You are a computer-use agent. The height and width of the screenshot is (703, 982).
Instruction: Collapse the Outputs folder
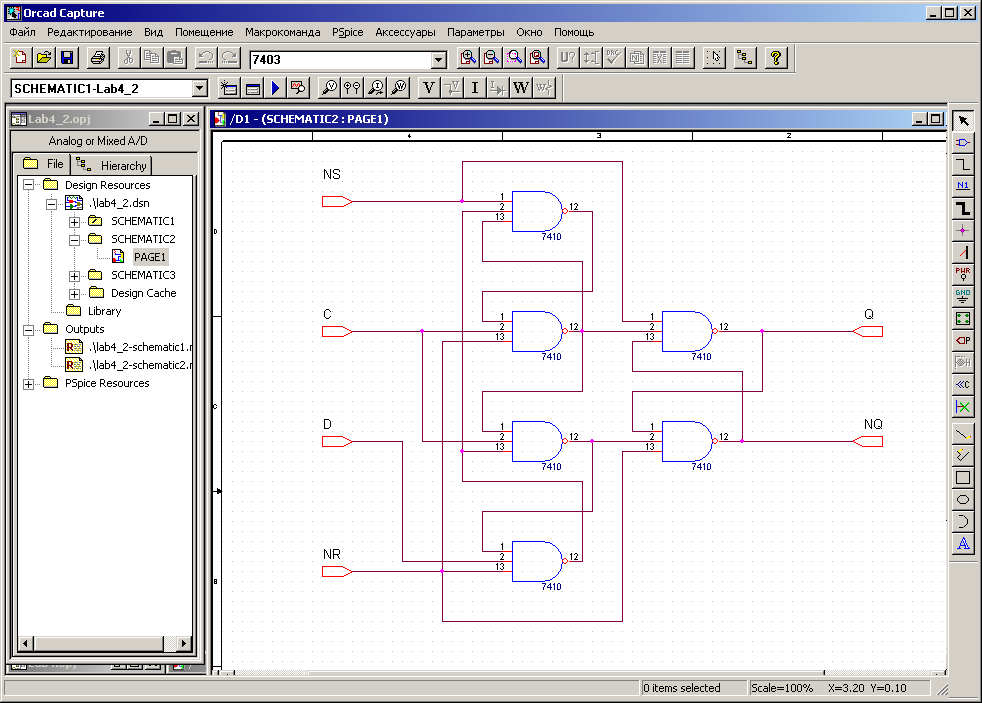pos(29,329)
